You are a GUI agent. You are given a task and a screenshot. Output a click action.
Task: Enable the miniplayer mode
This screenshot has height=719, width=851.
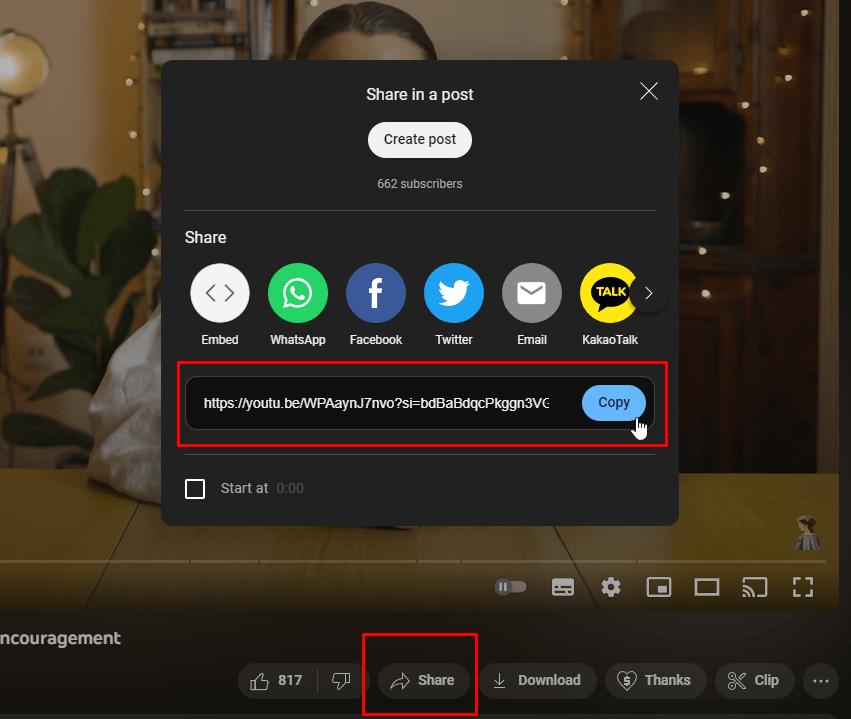pyautogui.click(x=659, y=587)
